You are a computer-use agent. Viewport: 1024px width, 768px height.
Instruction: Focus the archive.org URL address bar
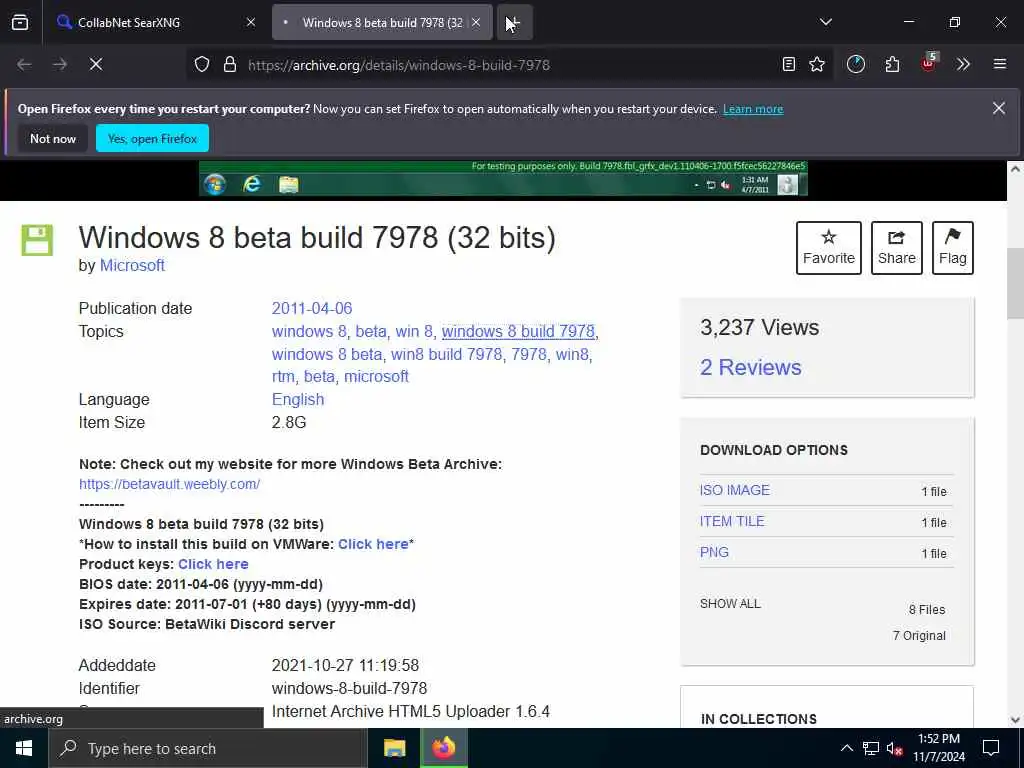(x=509, y=65)
